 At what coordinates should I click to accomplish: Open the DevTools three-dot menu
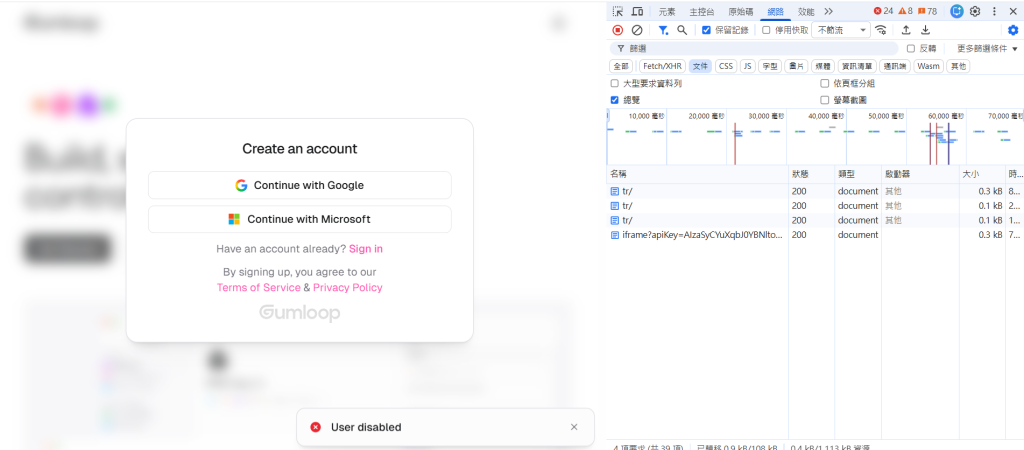[x=994, y=11]
